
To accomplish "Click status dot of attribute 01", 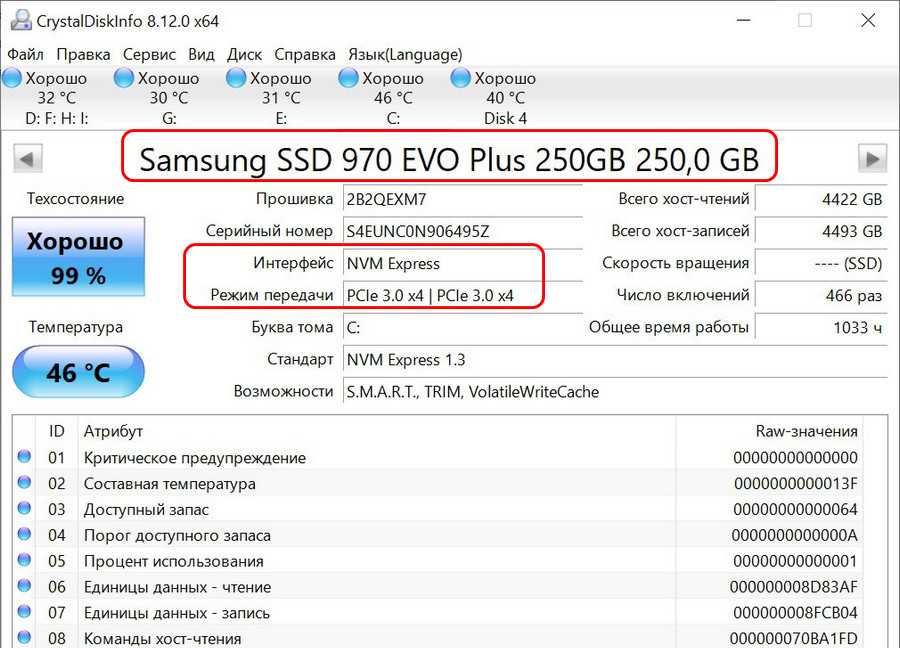I will point(24,456).
